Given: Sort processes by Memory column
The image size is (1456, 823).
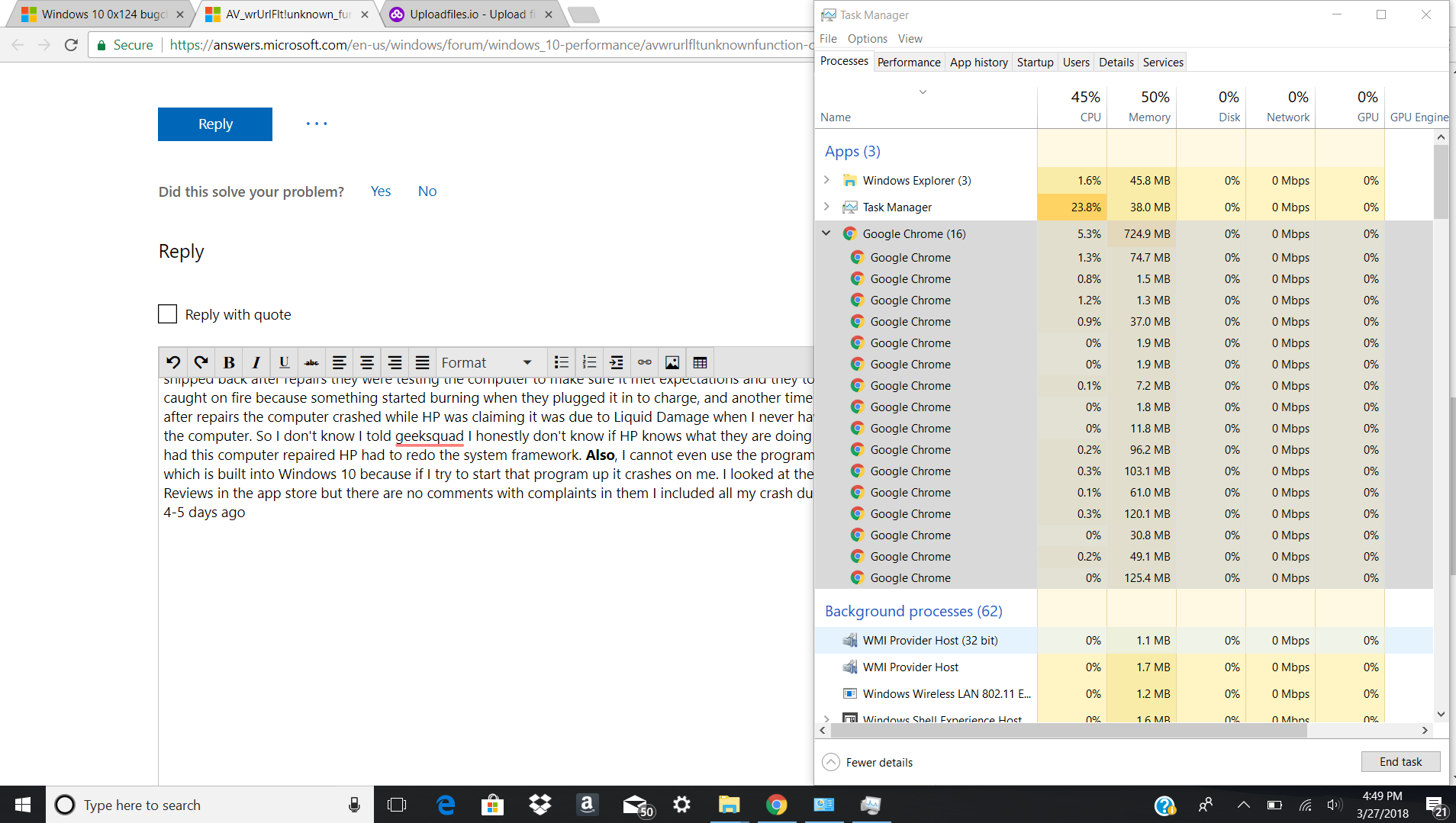Looking at the screenshot, I should (x=1142, y=107).
